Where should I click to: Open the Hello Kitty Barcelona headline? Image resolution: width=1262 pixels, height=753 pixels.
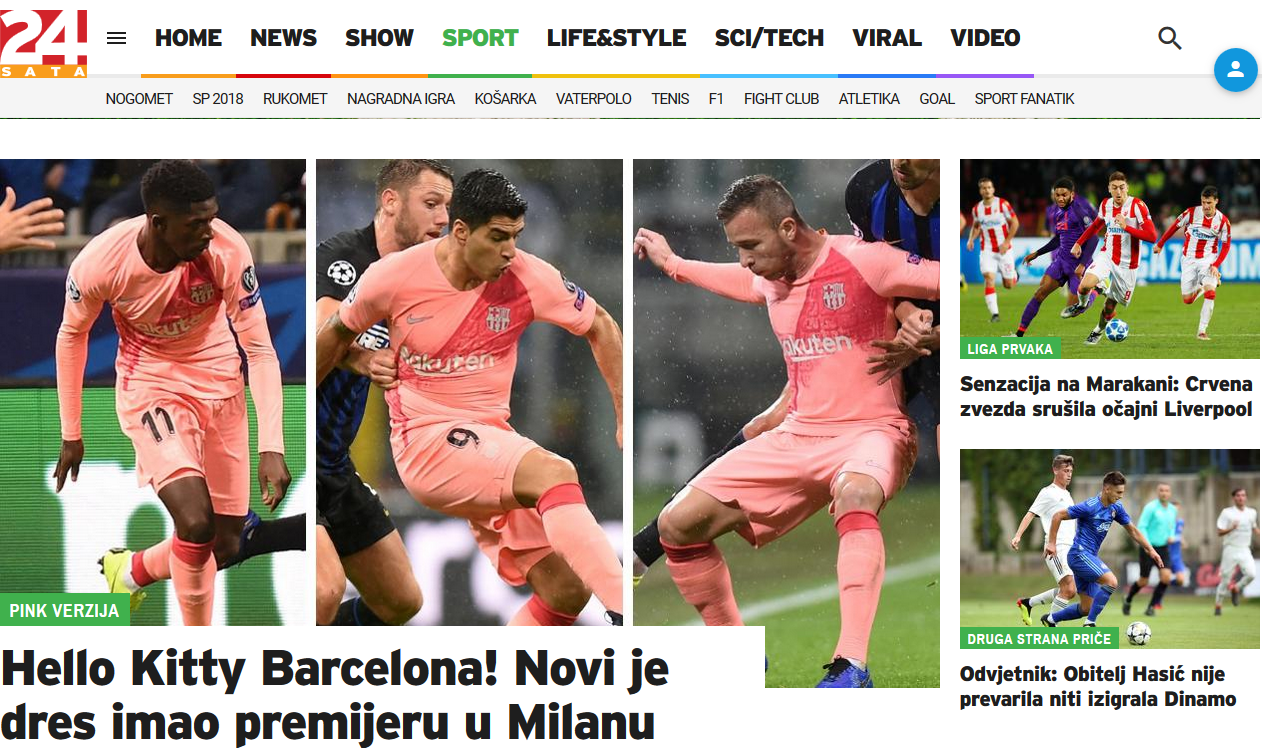pyautogui.click(x=335, y=695)
